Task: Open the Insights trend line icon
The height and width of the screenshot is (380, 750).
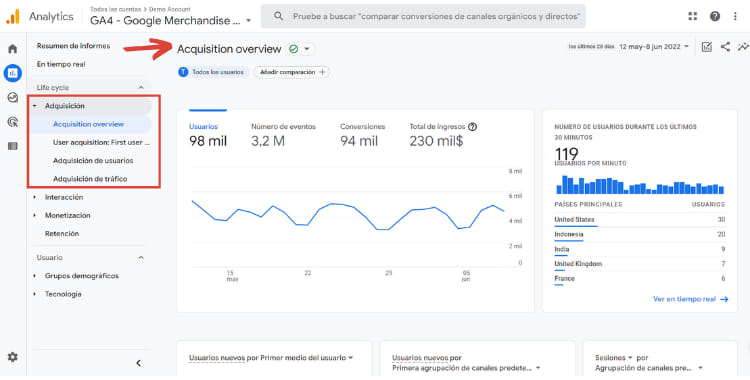Action: (743, 47)
